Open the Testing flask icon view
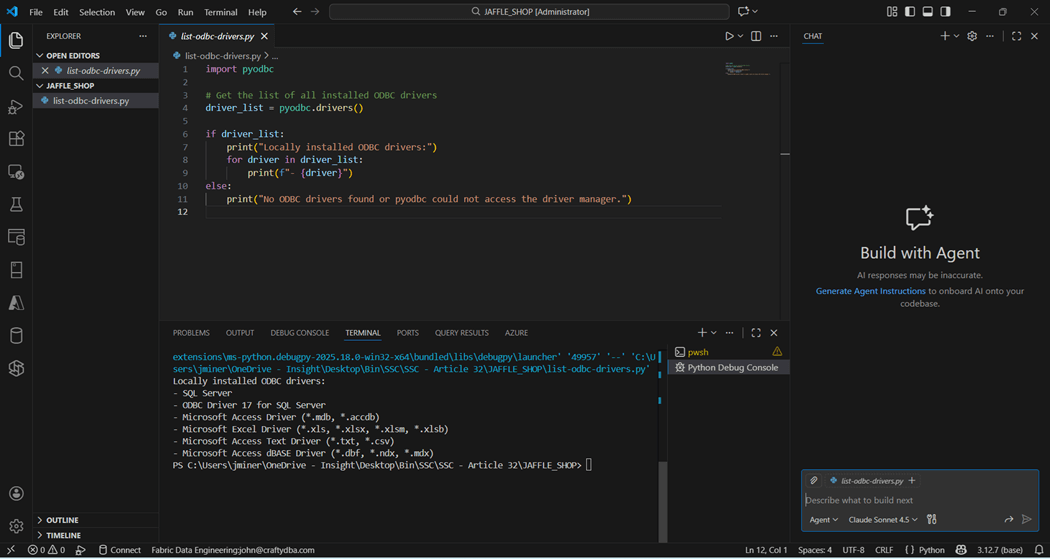1050x559 pixels. tap(16, 204)
